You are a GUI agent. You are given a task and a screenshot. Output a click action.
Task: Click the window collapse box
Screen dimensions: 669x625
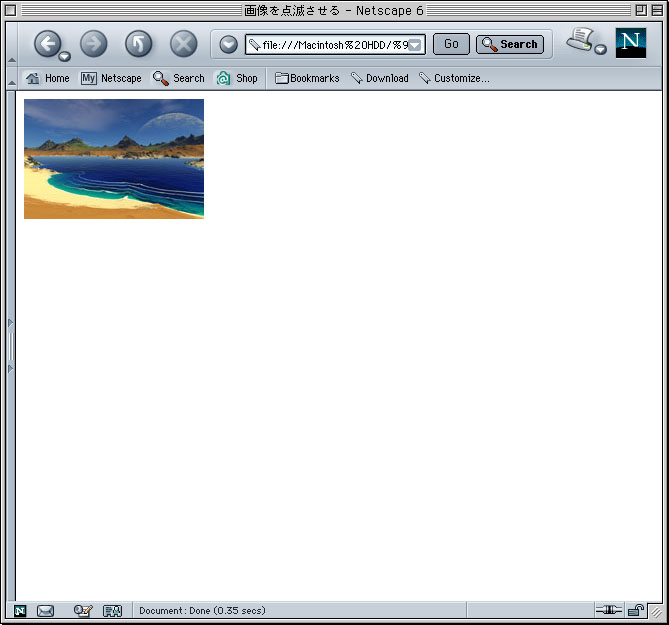[x=657, y=10]
